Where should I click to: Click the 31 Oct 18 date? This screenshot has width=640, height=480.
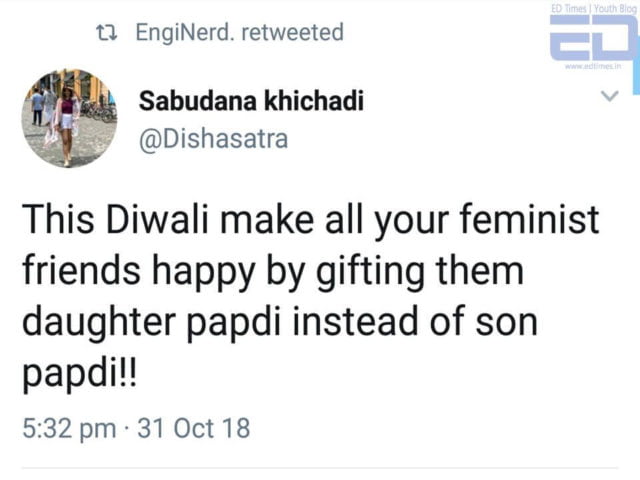tap(194, 430)
